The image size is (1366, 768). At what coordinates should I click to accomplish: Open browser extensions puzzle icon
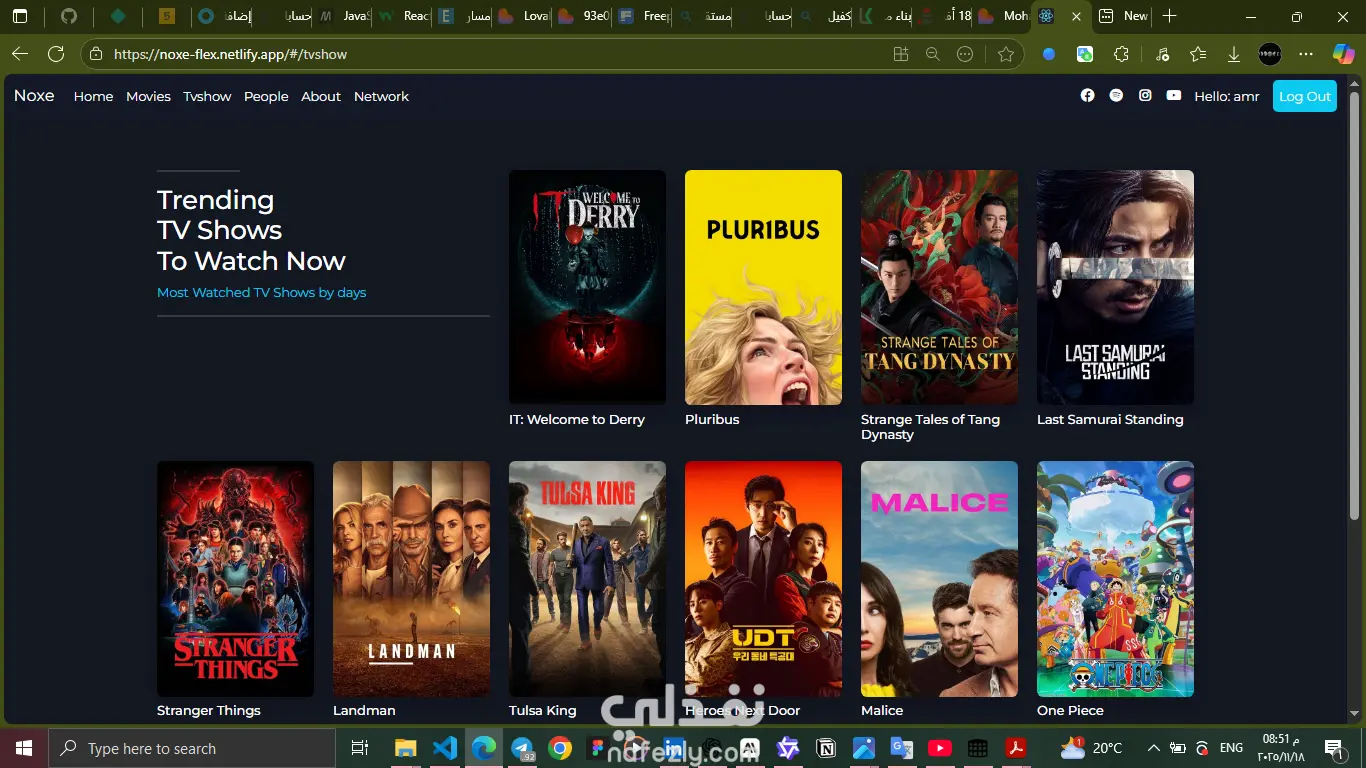click(x=1121, y=54)
